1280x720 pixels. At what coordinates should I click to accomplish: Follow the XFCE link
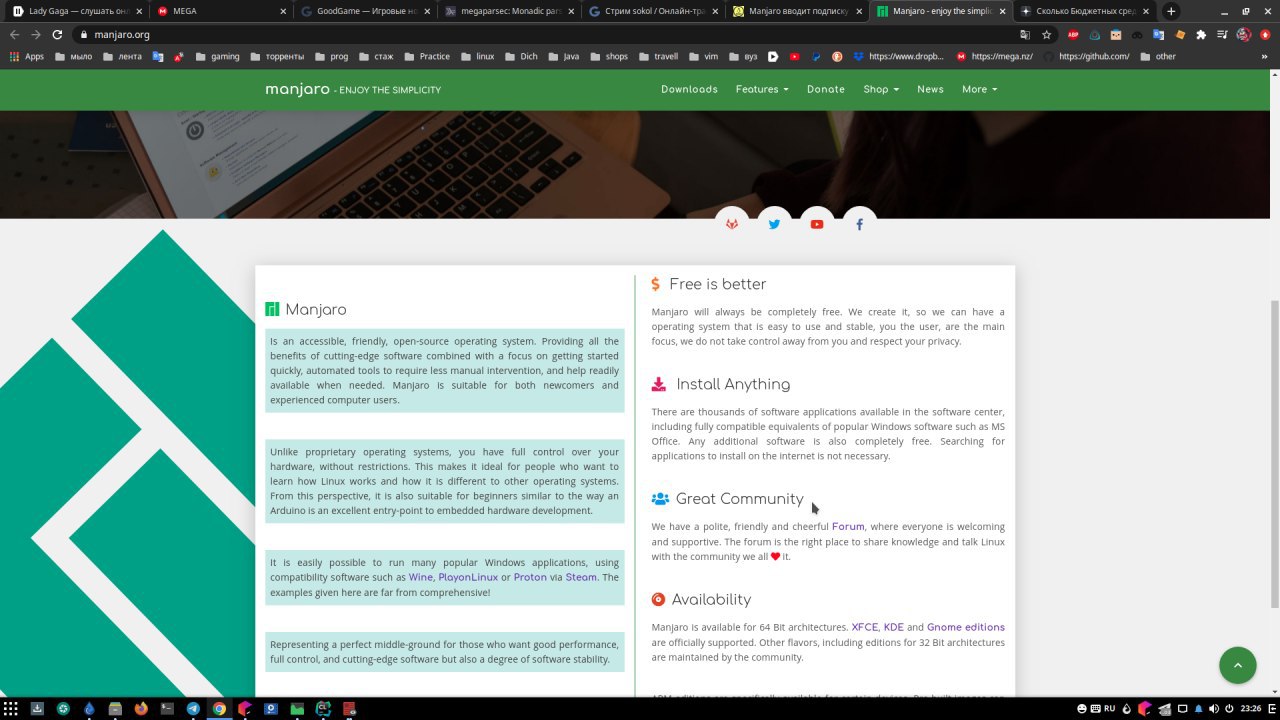(864, 627)
